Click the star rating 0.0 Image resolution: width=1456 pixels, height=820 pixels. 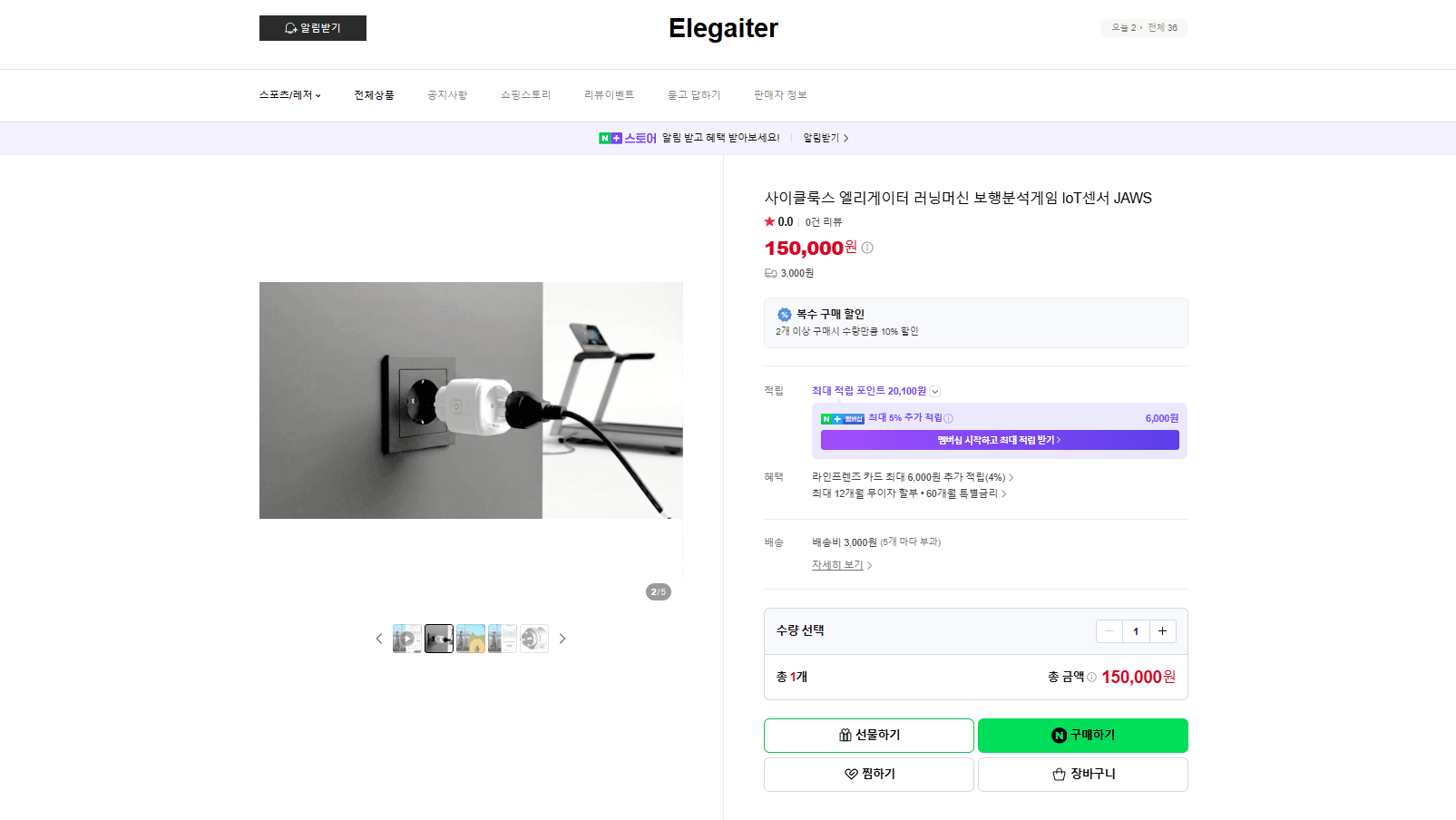tap(778, 221)
